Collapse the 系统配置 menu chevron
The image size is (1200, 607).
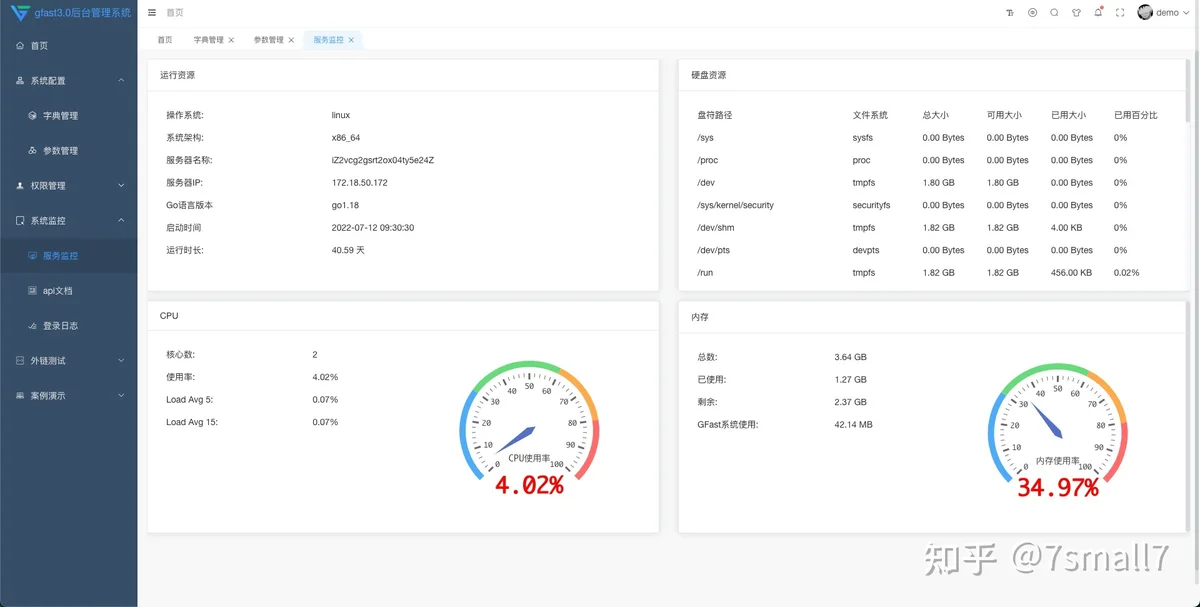[x=121, y=81]
